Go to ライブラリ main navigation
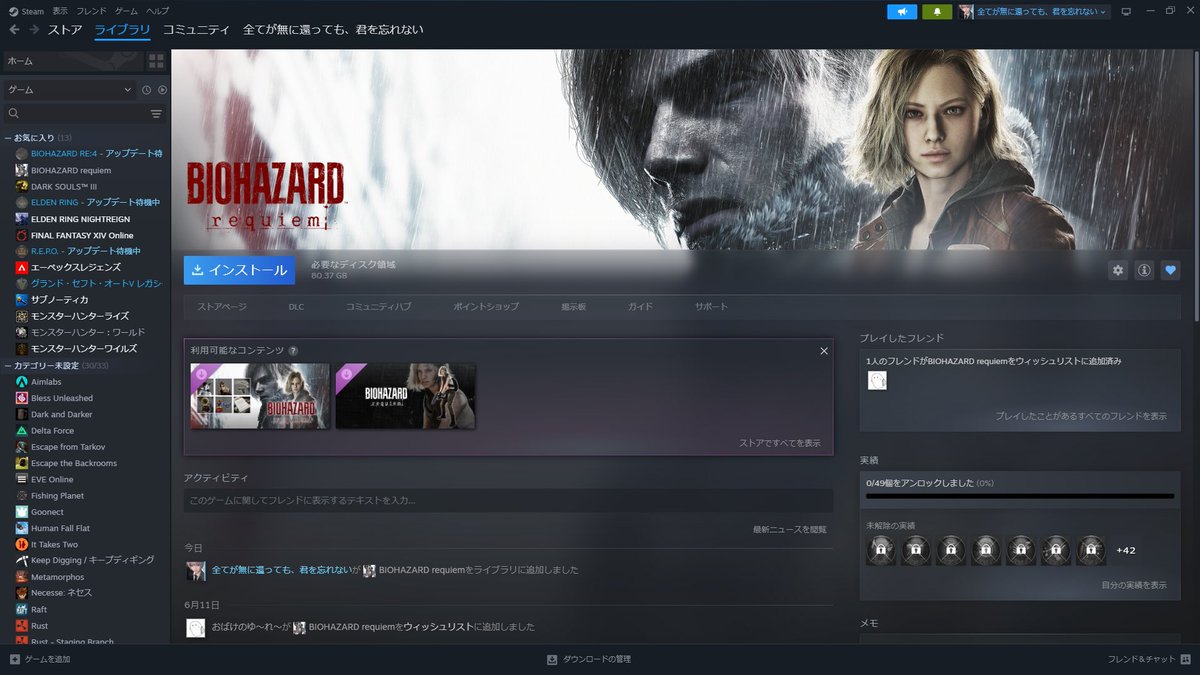The width and height of the screenshot is (1200, 675). [x=122, y=30]
